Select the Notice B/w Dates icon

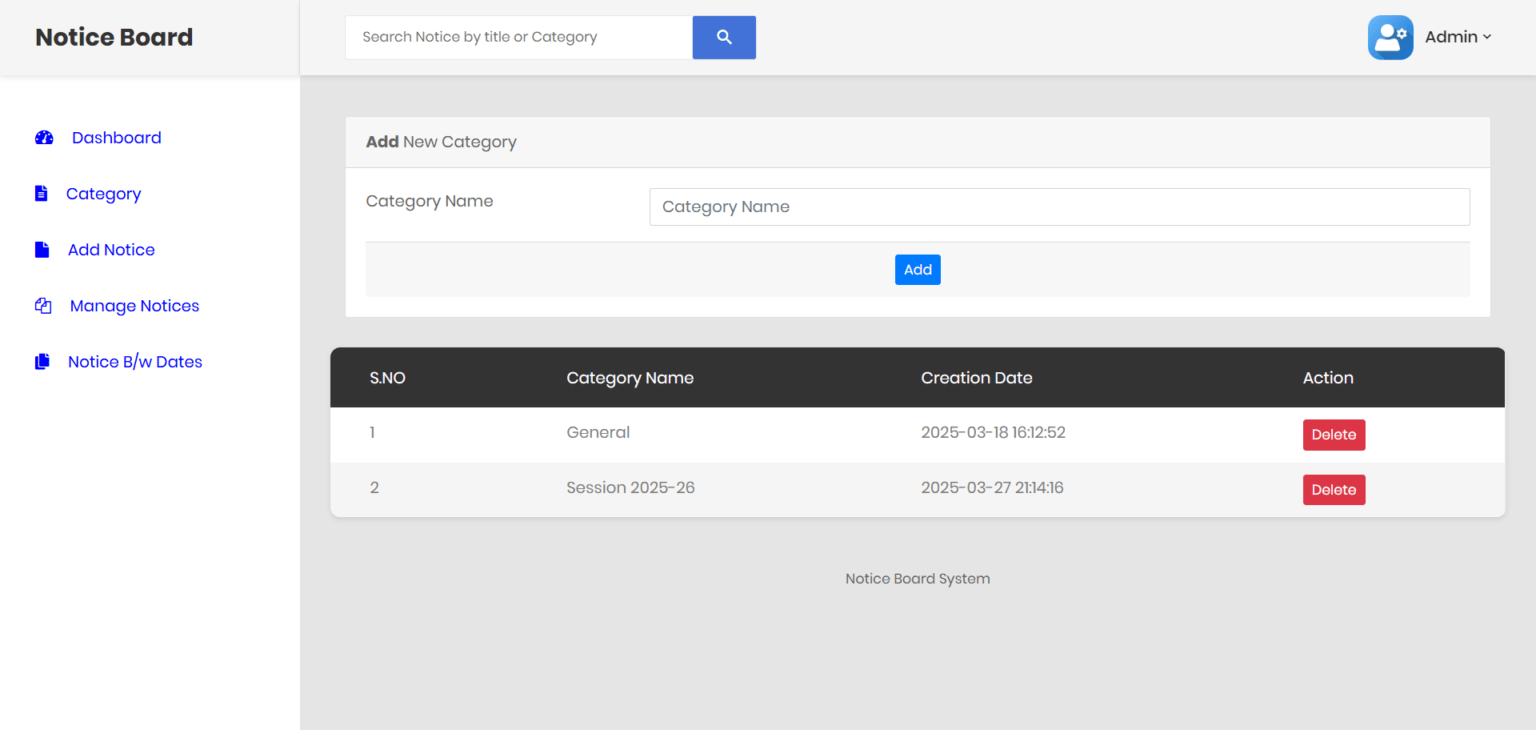[41, 361]
